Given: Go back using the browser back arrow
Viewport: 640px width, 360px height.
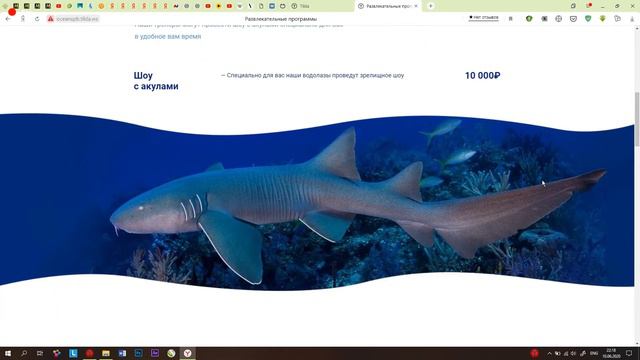Looking at the screenshot, I should tap(8, 19).
